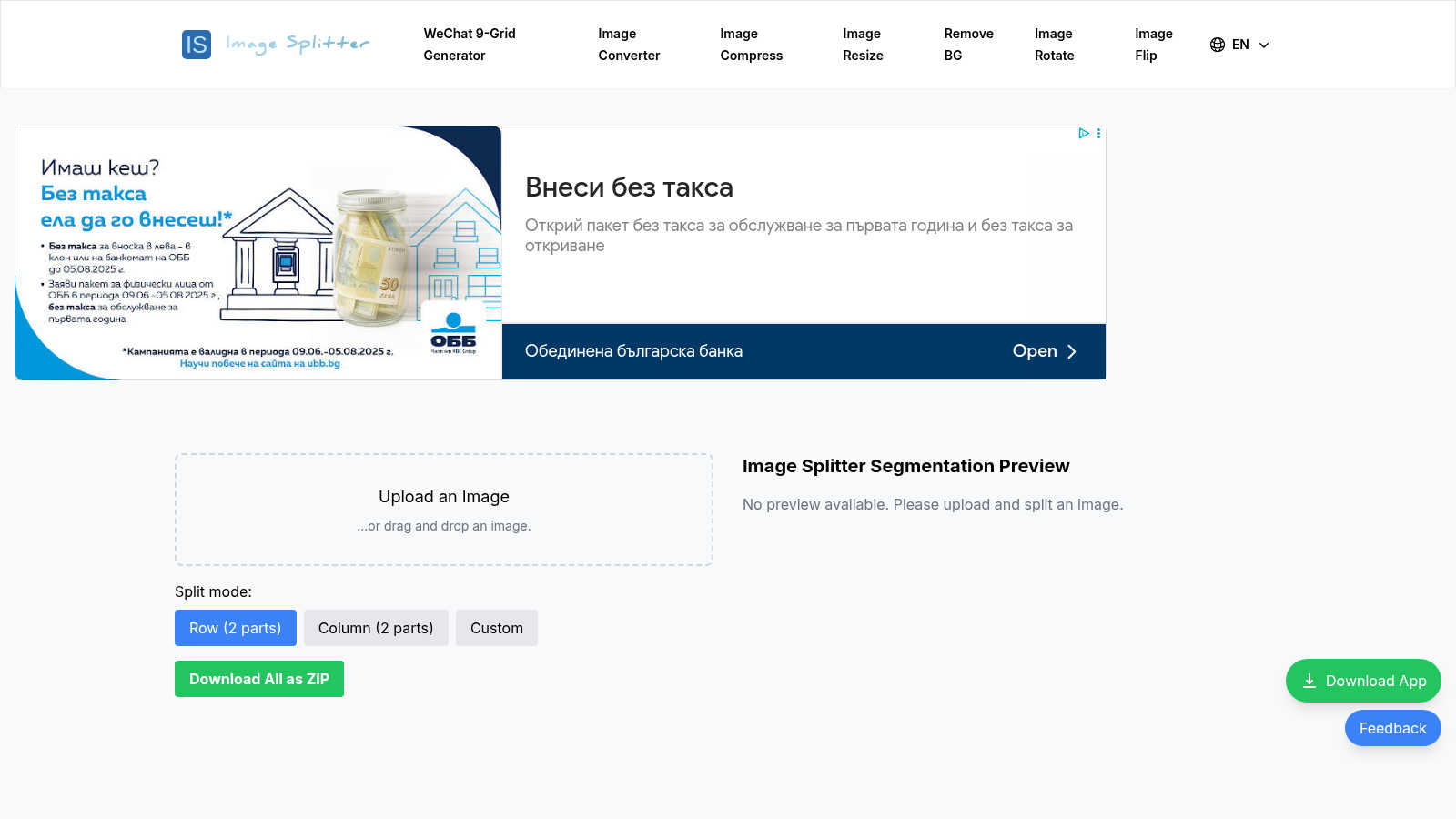Click the 'Split mode:' label

coord(213,591)
